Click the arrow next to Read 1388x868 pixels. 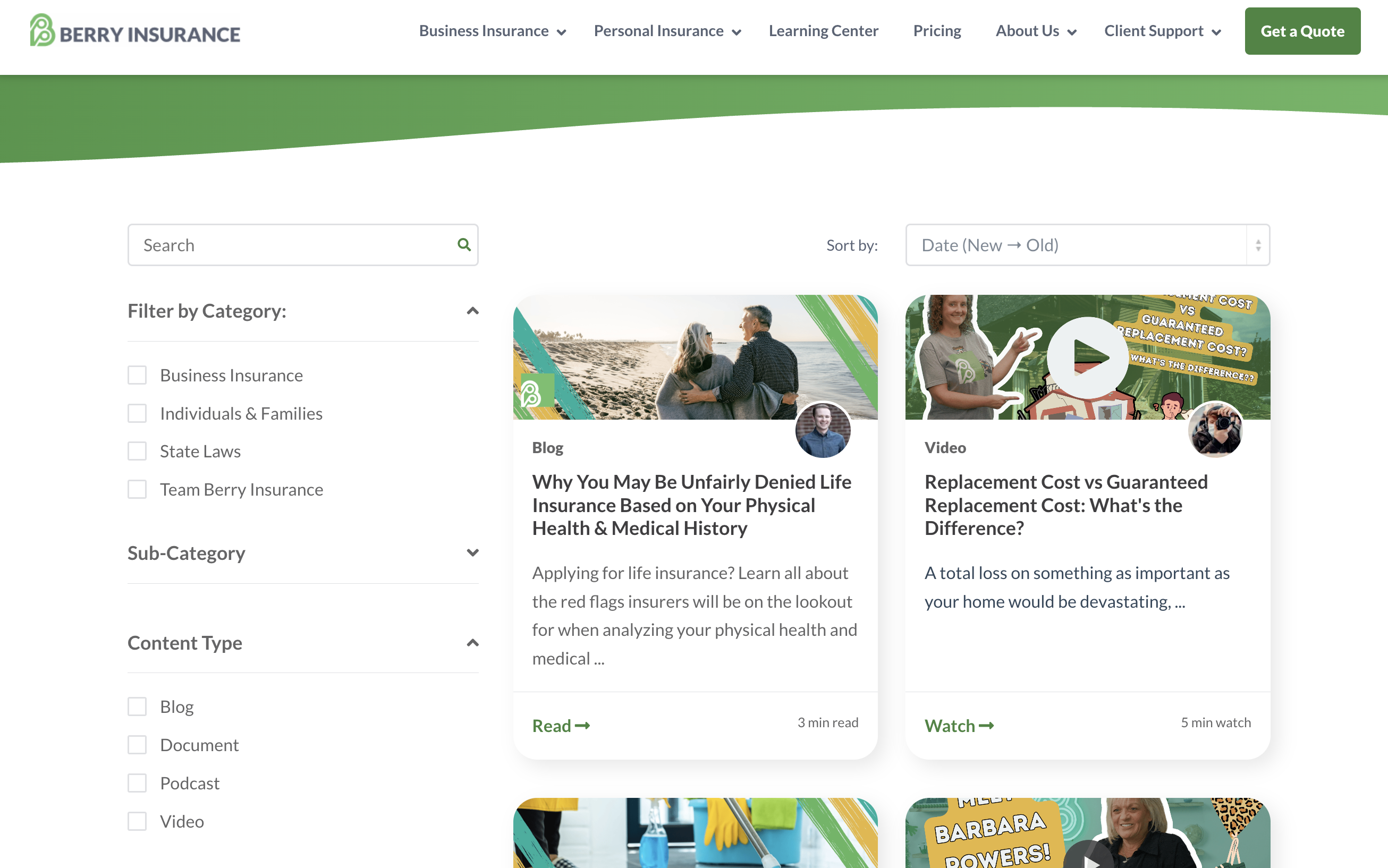coord(583,726)
